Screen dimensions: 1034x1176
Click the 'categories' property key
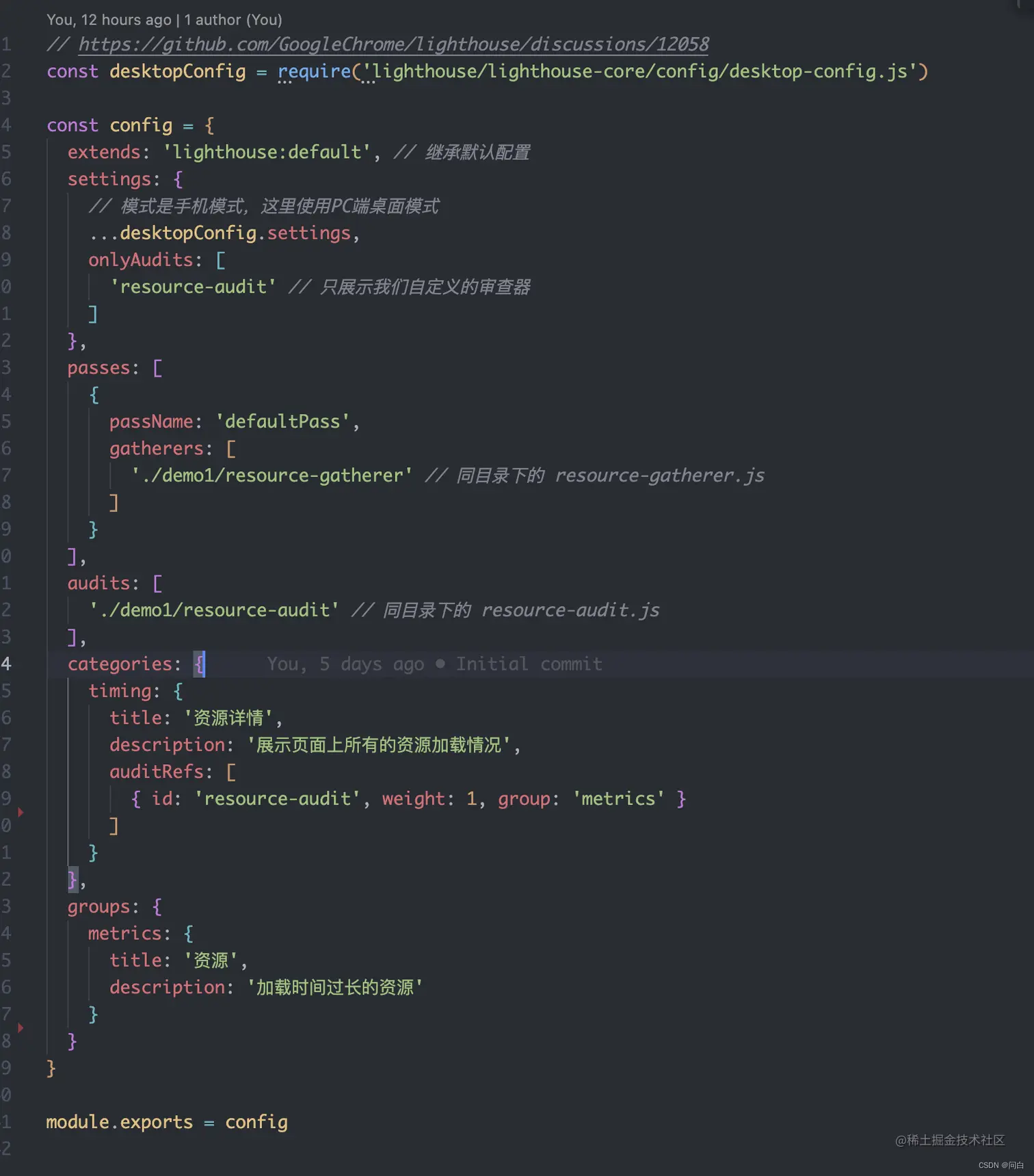click(x=120, y=664)
